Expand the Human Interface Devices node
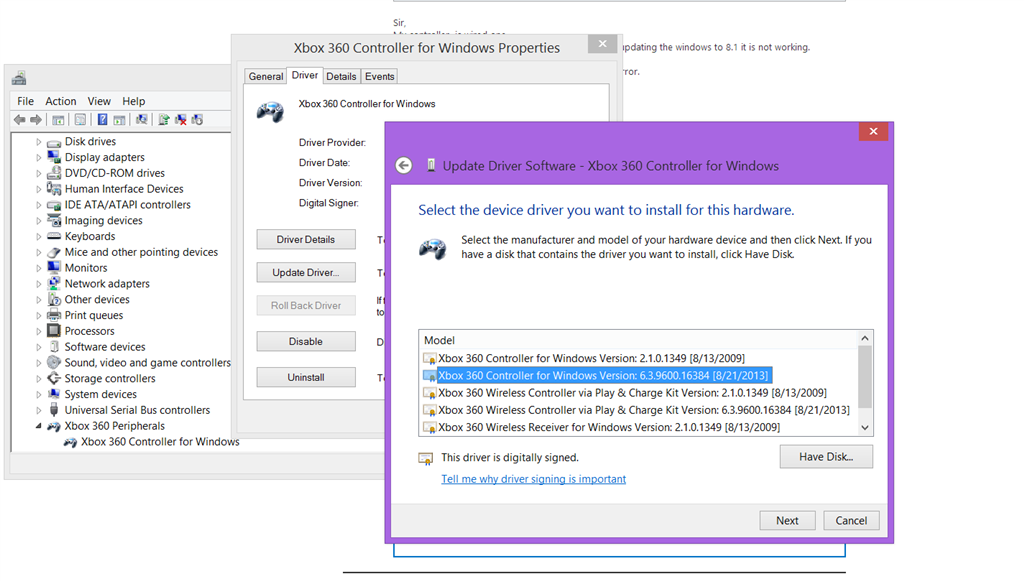Viewport: 1024px width, 581px height. click(39, 189)
